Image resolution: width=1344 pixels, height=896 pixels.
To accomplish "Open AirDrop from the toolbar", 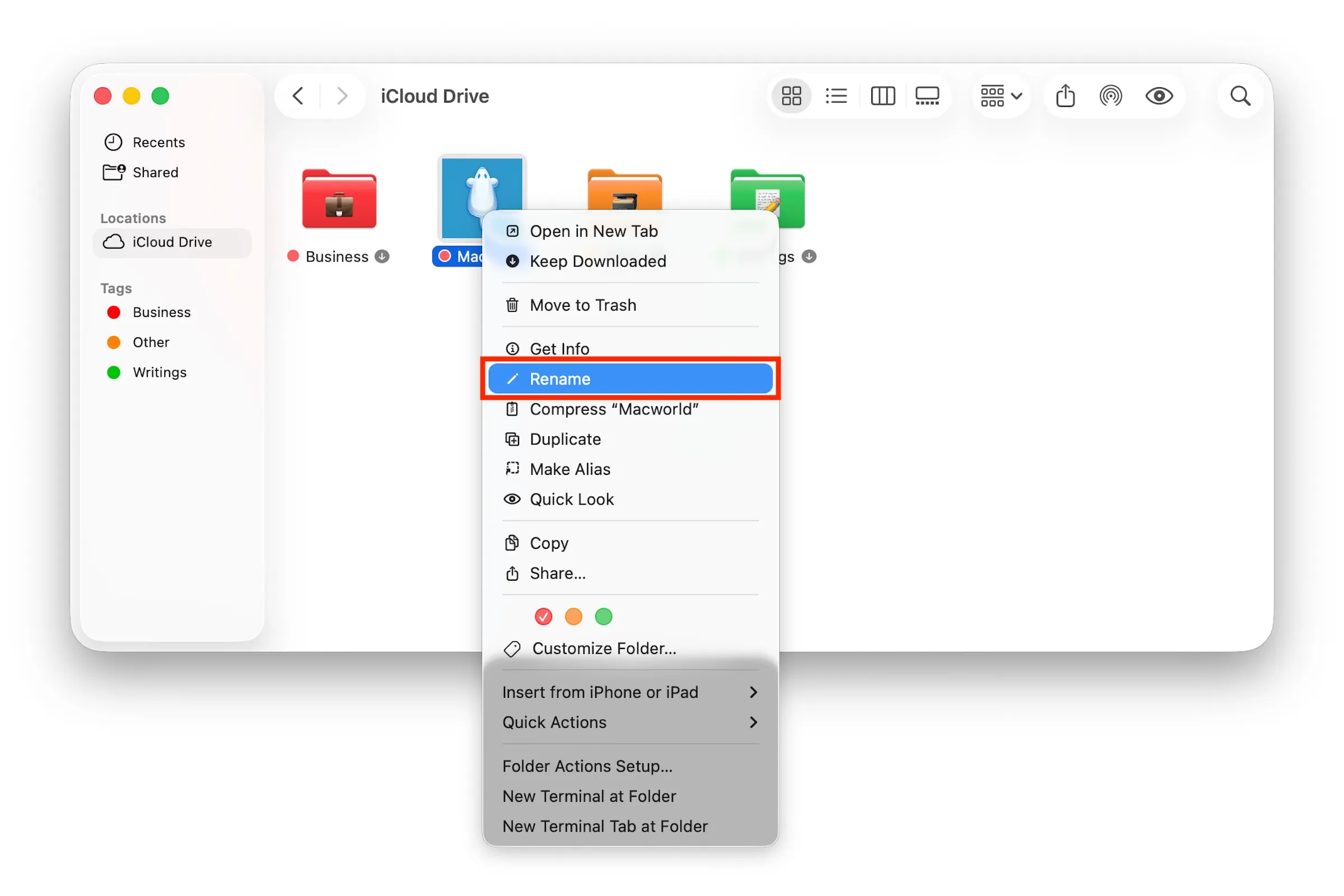I will click(x=1110, y=95).
